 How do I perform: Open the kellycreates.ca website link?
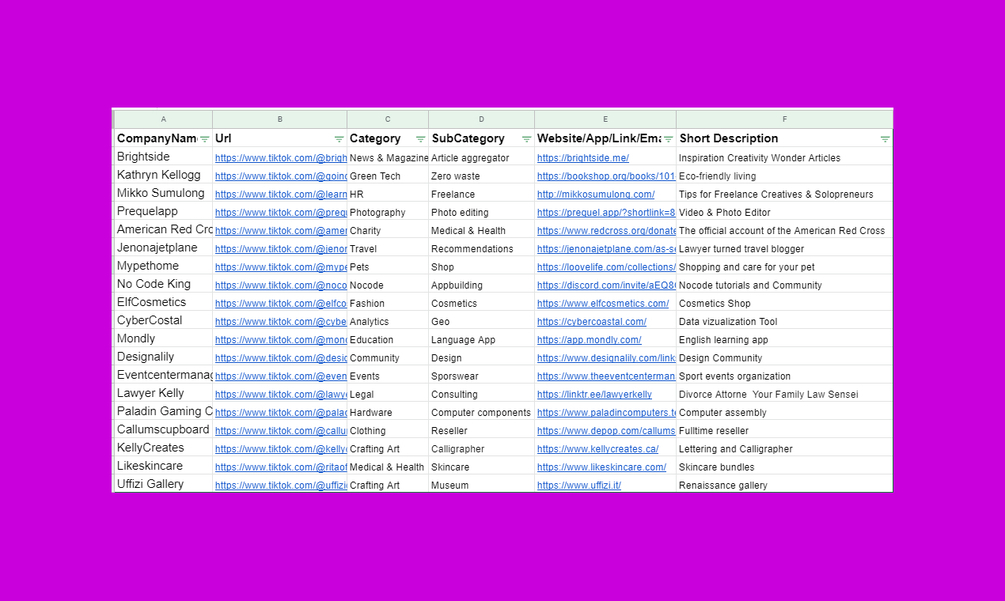597,449
